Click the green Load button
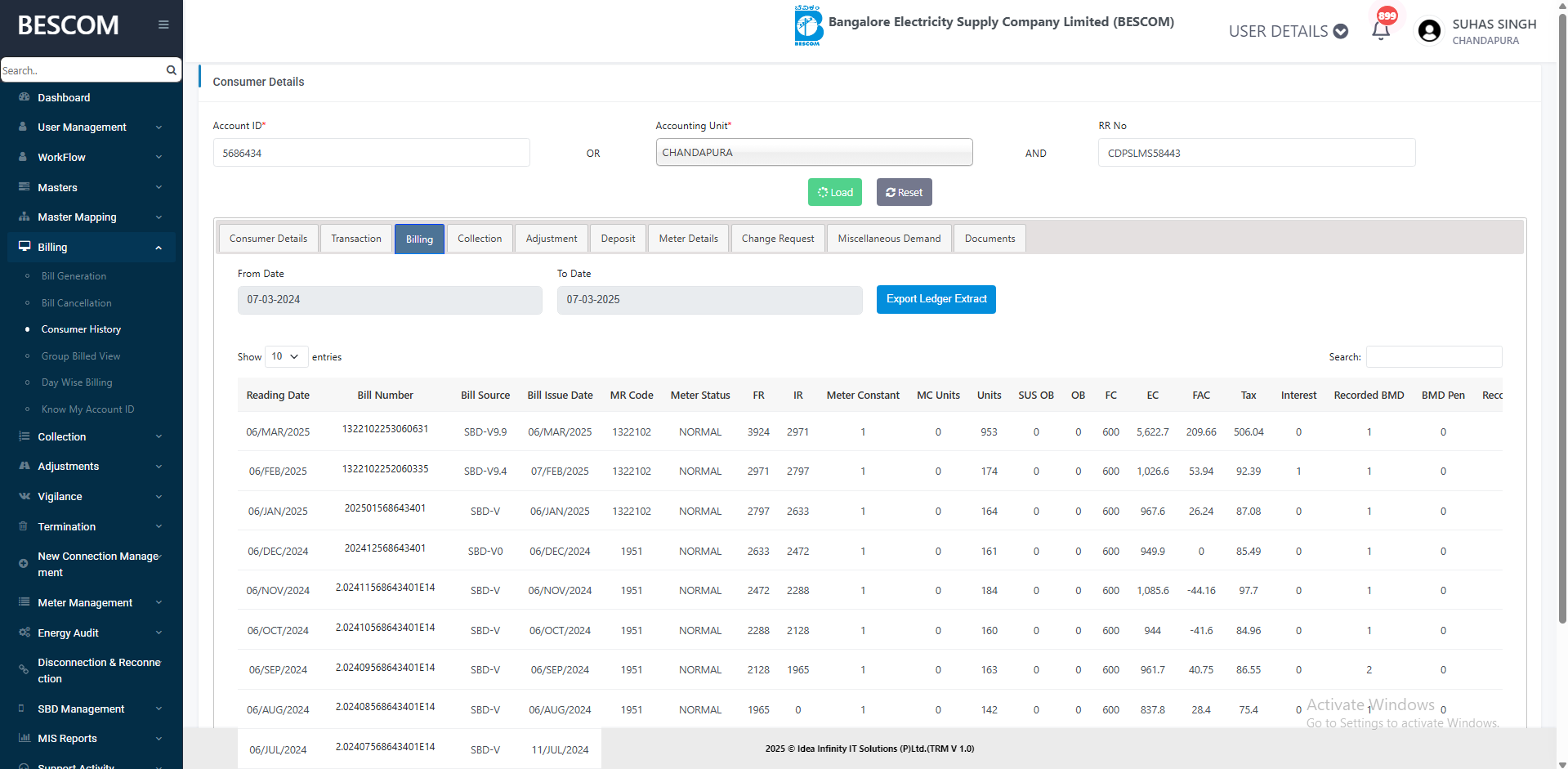This screenshot has height=769, width=1568. coord(835,192)
